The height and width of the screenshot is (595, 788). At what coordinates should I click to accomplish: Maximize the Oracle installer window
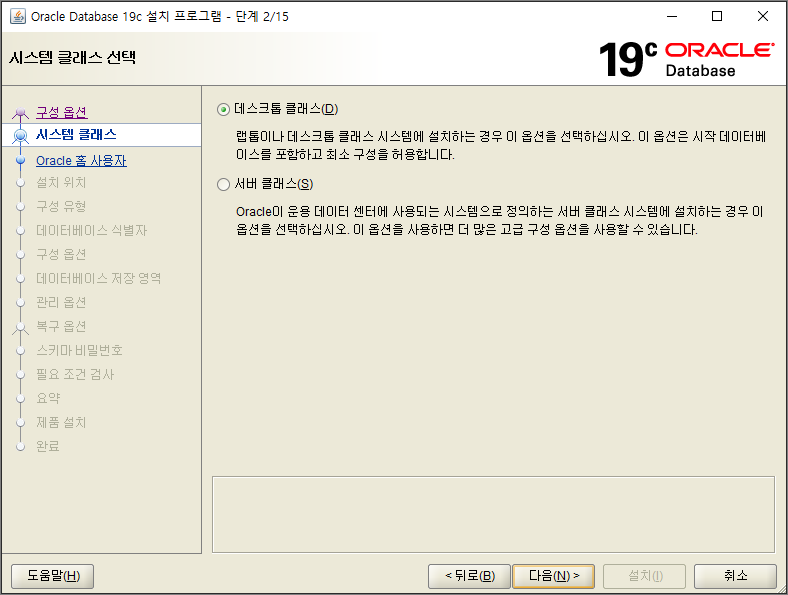coord(717,16)
